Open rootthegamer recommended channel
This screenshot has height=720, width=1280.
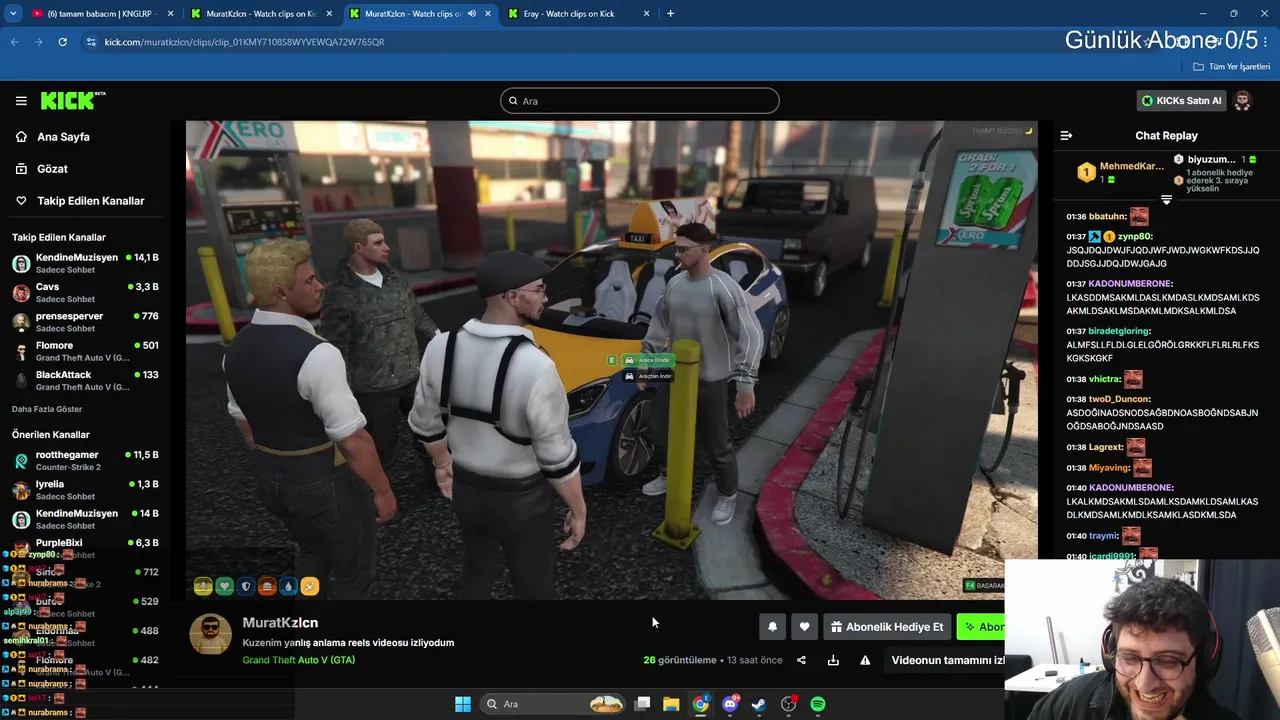point(85,460)
